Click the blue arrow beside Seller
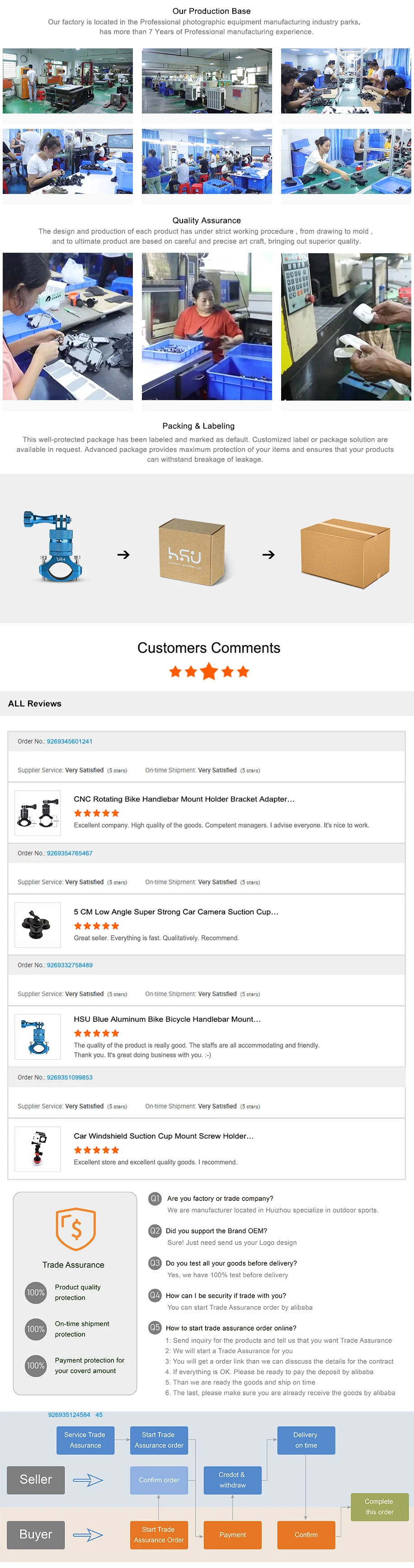 88,1480
